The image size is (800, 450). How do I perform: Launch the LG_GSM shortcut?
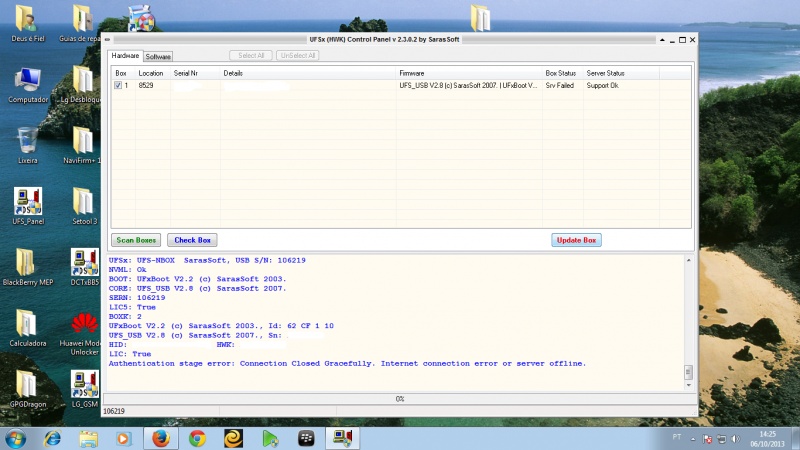pyautogui.click(x=84, y=389)
